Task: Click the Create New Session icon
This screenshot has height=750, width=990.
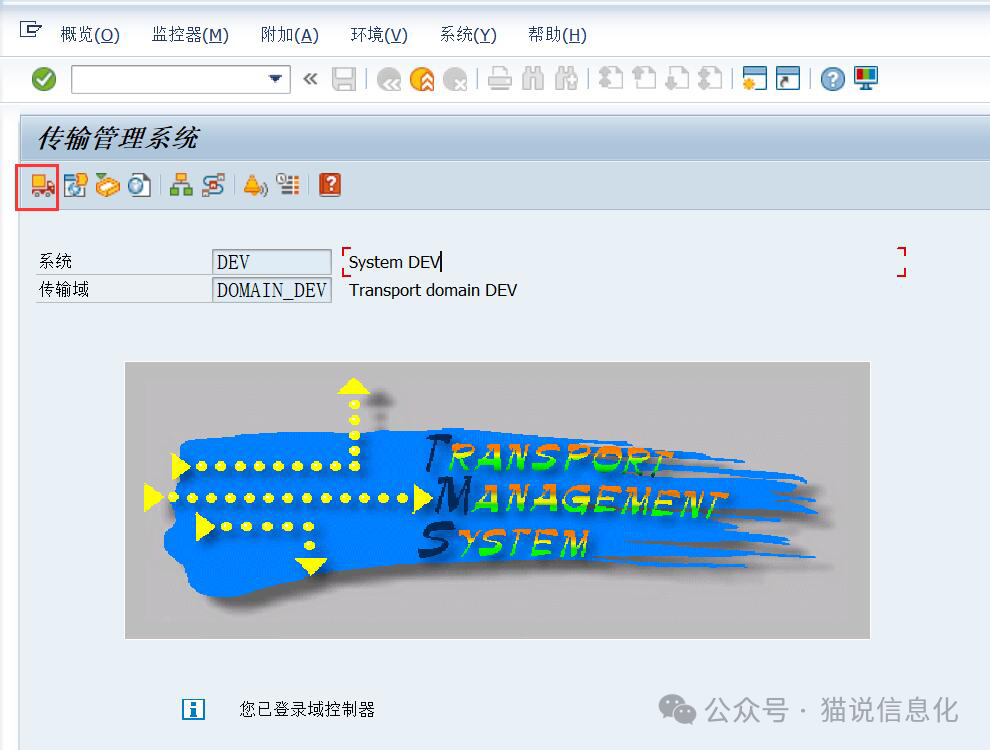Action: (x=754, y=79)
